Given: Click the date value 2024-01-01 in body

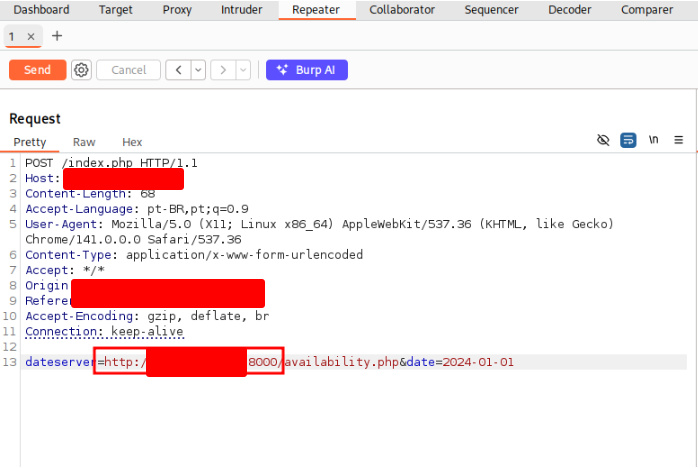Looking at the screenshot, I should 478,362.
